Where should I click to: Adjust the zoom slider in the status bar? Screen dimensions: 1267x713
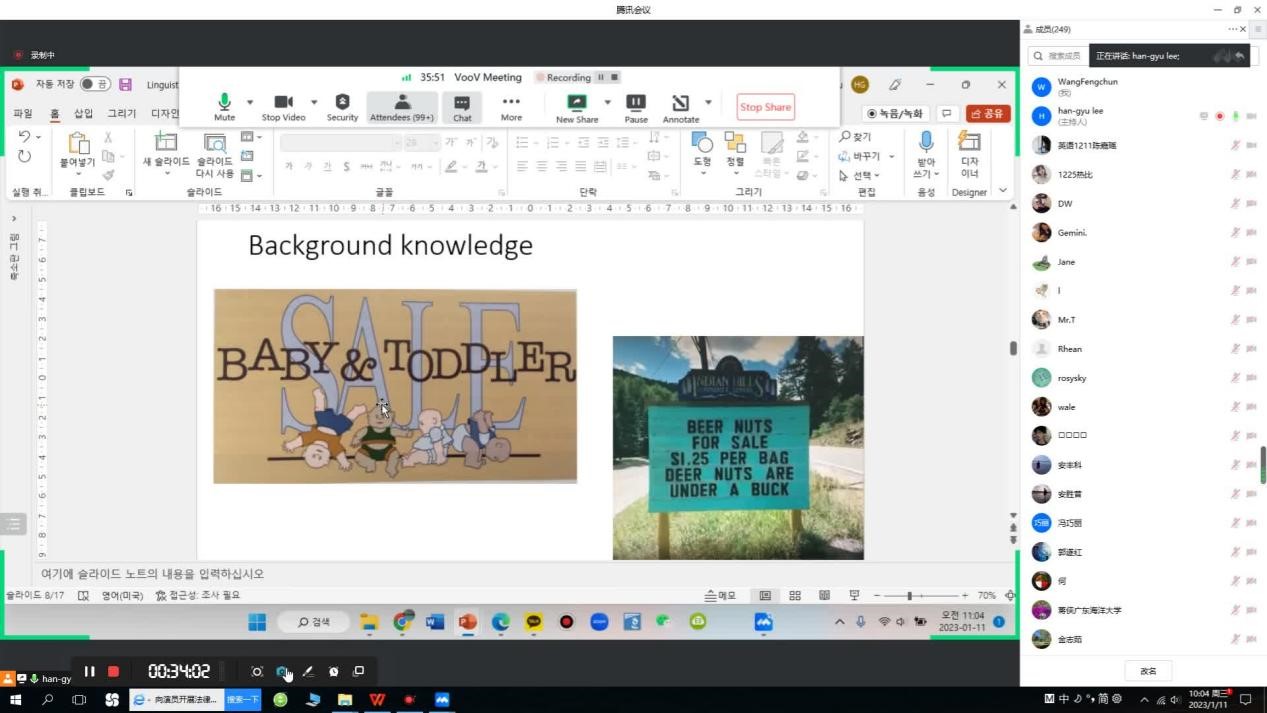pos(909,596)
